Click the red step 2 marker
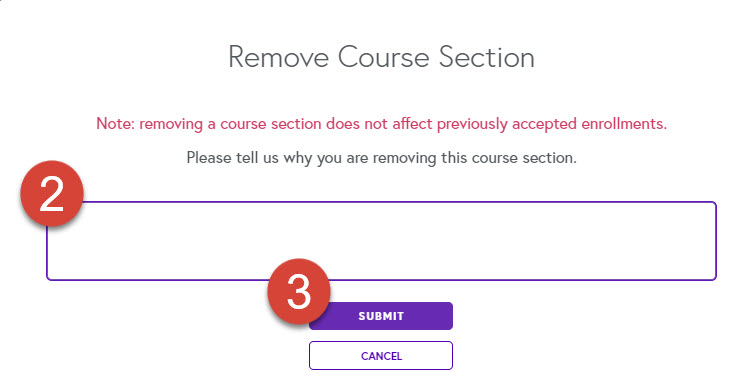 (x=52, y=193)
